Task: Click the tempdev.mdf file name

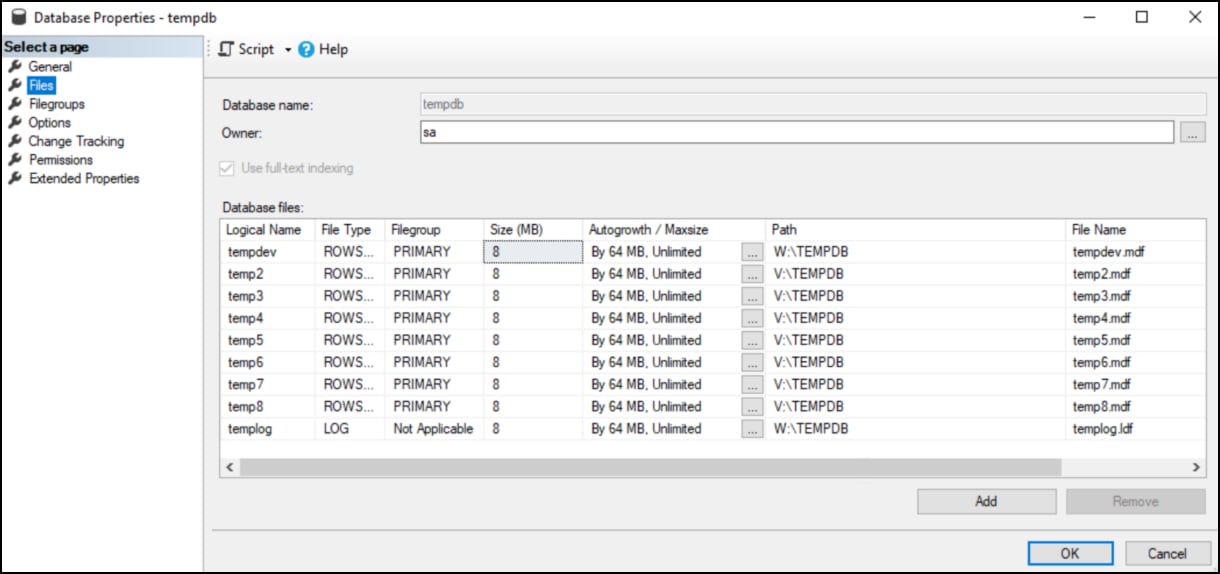Action: click(1108, 252)
